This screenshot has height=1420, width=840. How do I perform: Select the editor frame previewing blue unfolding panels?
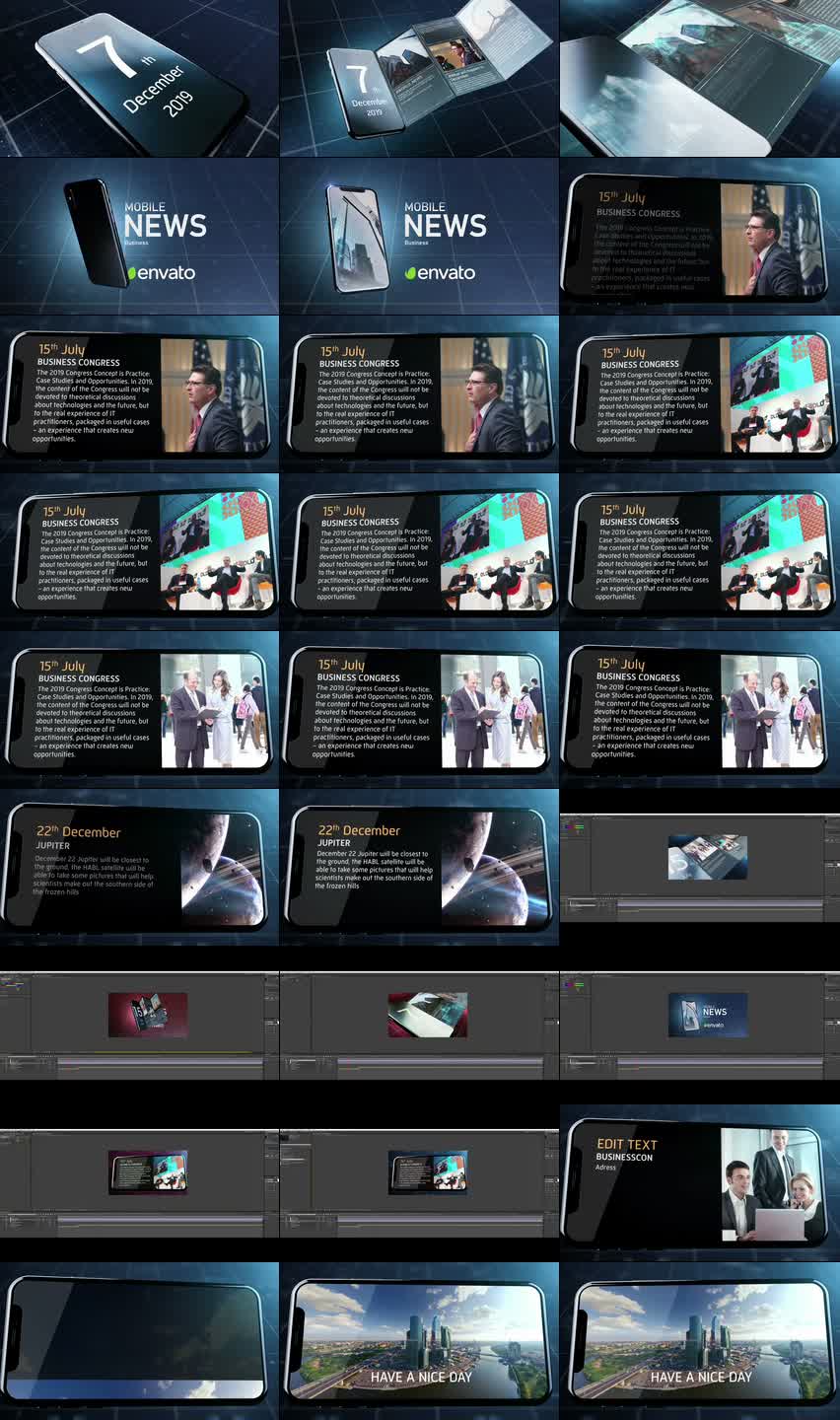(x=700, y=868)
